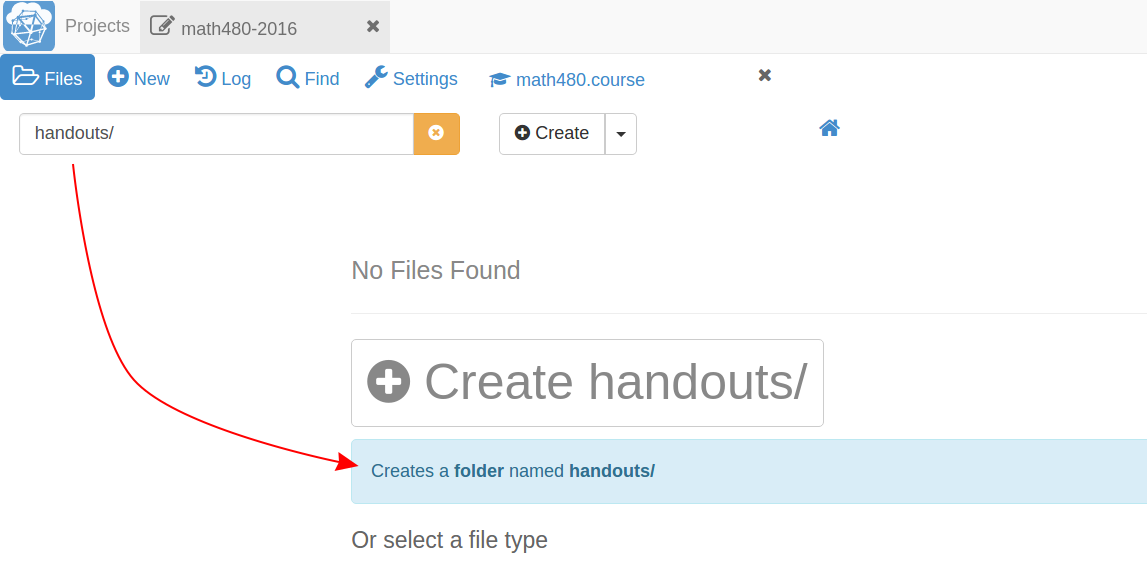
Task: Click the large Create handouts/ button
Action: pos(587,383)
